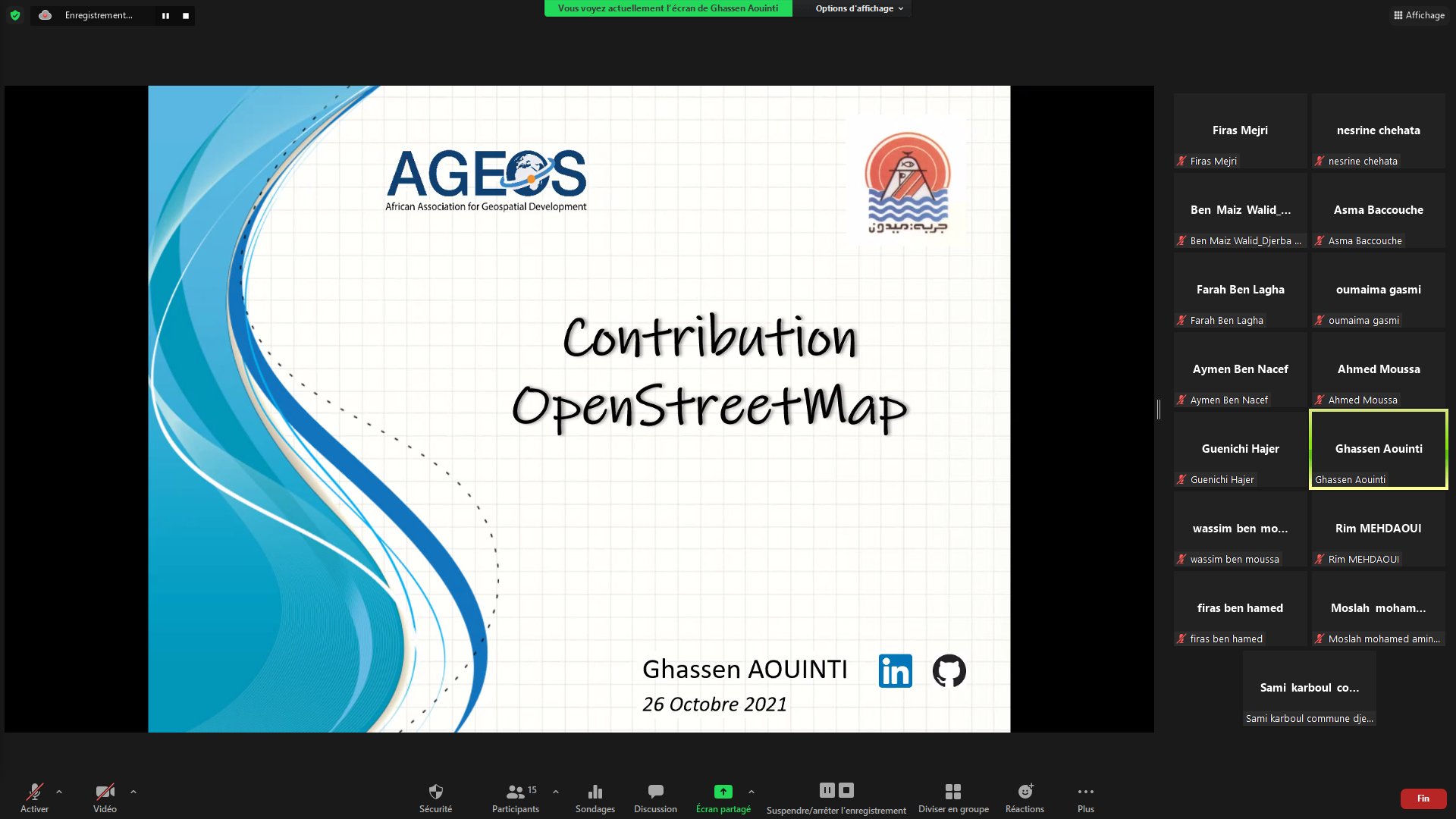Click the presenter name Ghassen AOUINTI on slide
The width and height of the screenshot is (1456, 819).
pyautogui.click(x=745, y=669)
